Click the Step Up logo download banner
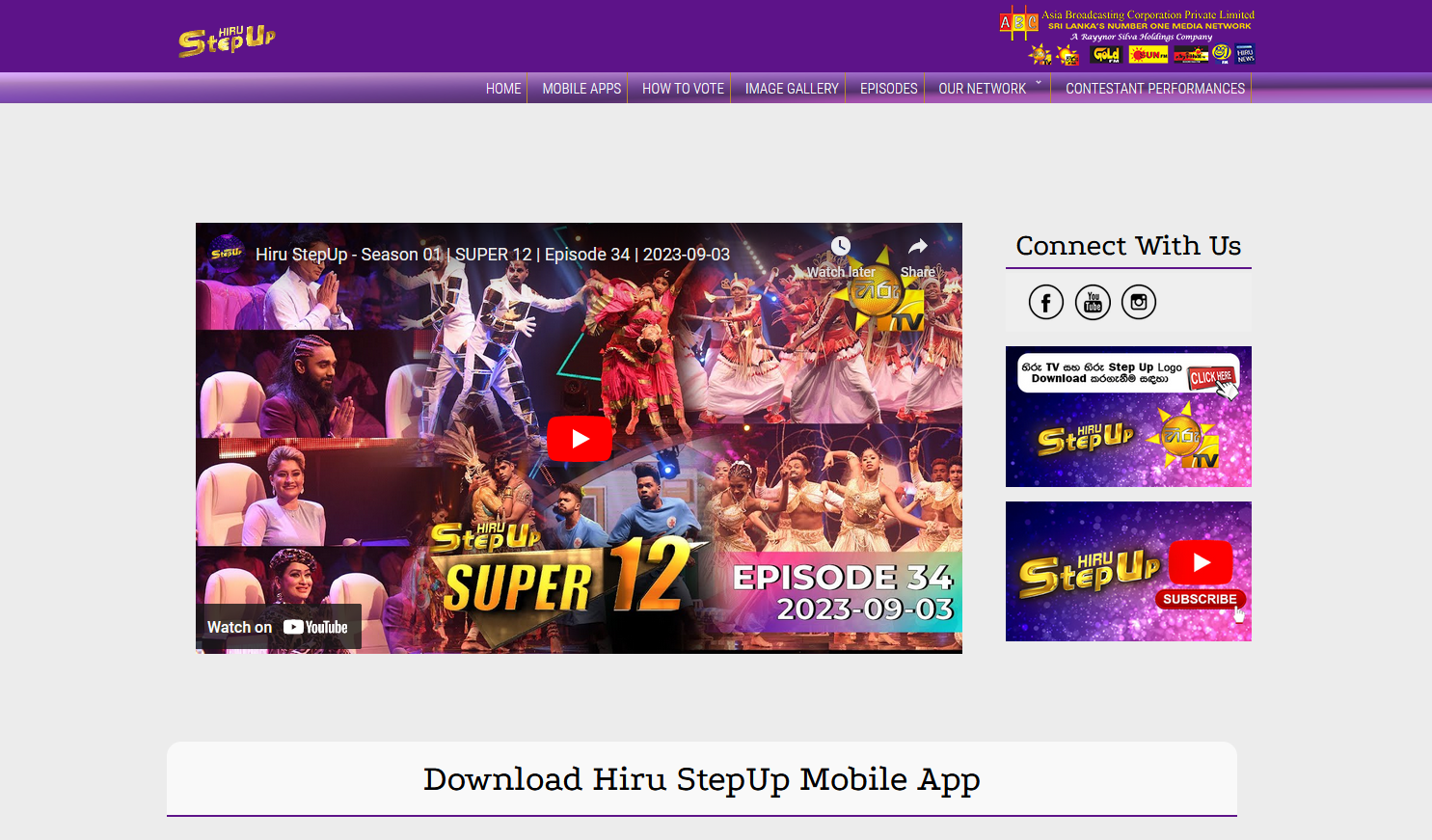Viewport: 1432px width, 840px height. 1128,417
